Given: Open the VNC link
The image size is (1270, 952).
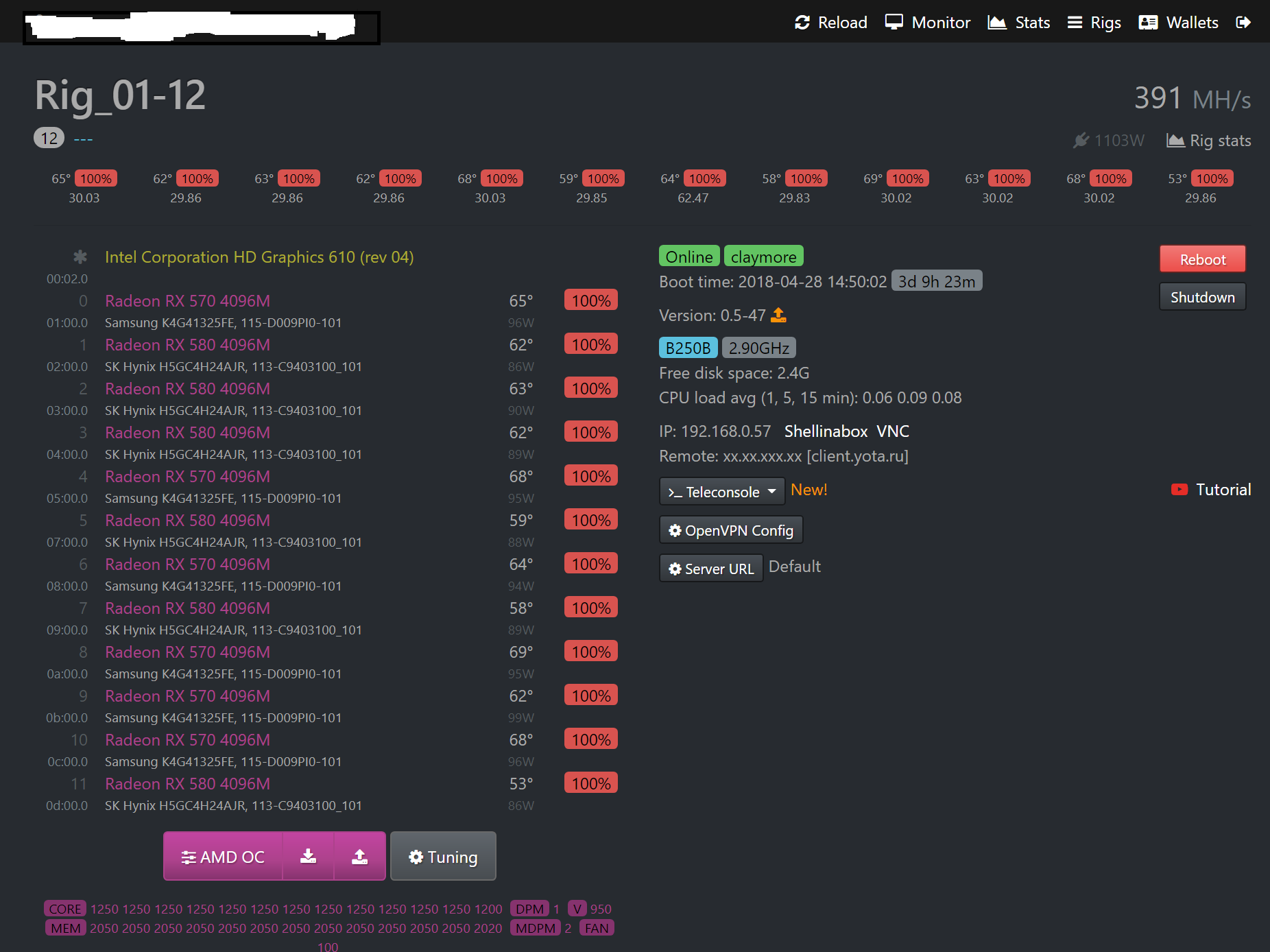Looking at the screenshot, I should click(893, 431).
